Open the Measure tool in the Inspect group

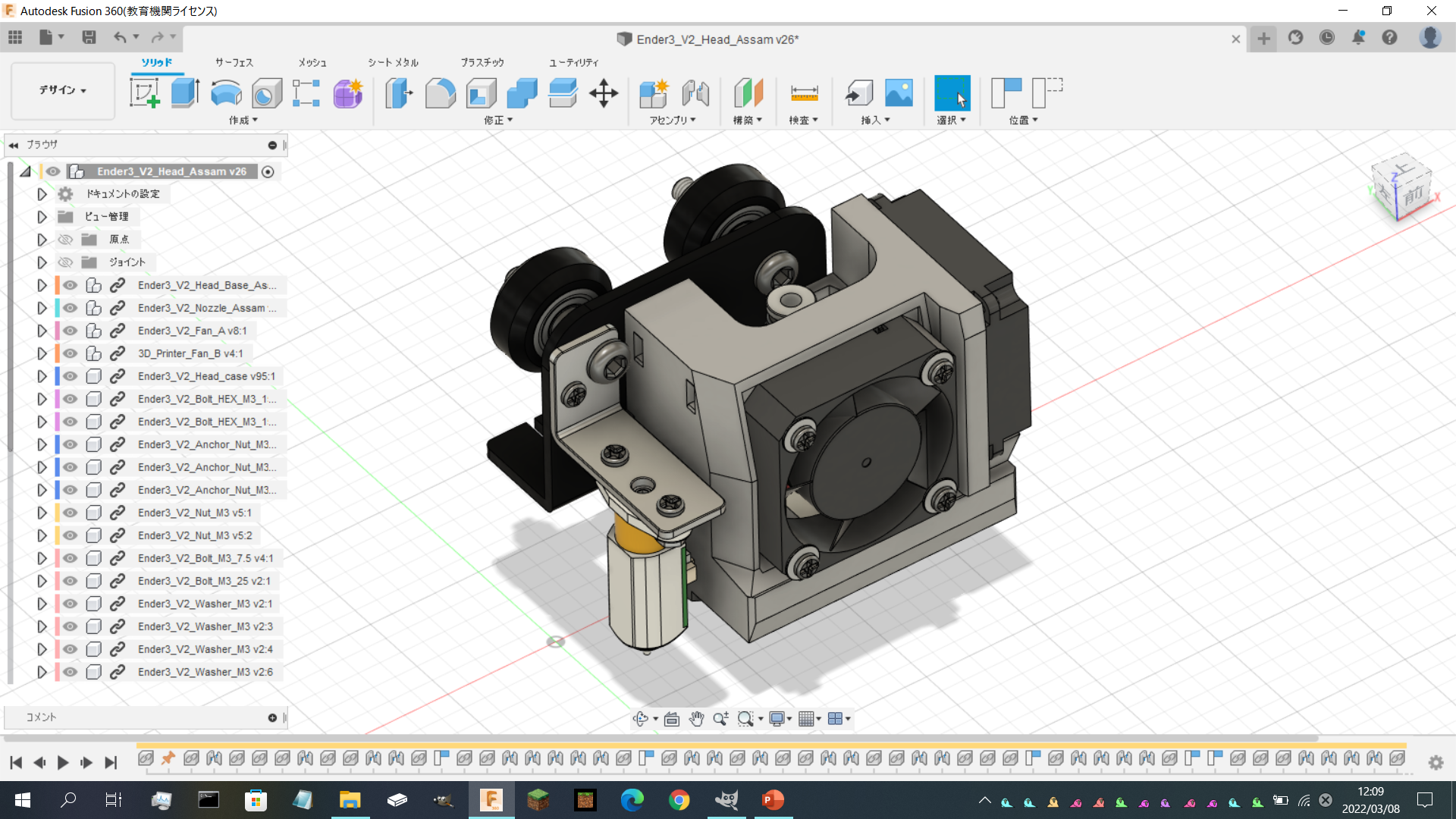coord(804,93)
